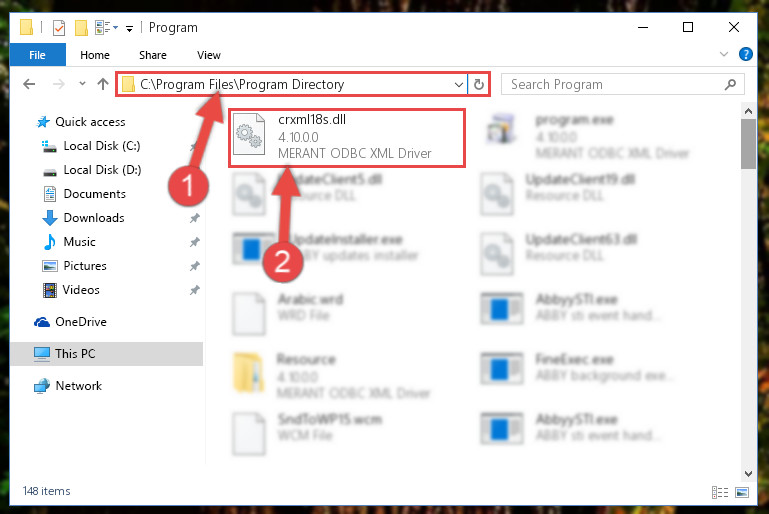The image size is (769, 514).
Task: Switch to the View ribbon tab
Action: (x=209, y=55)
